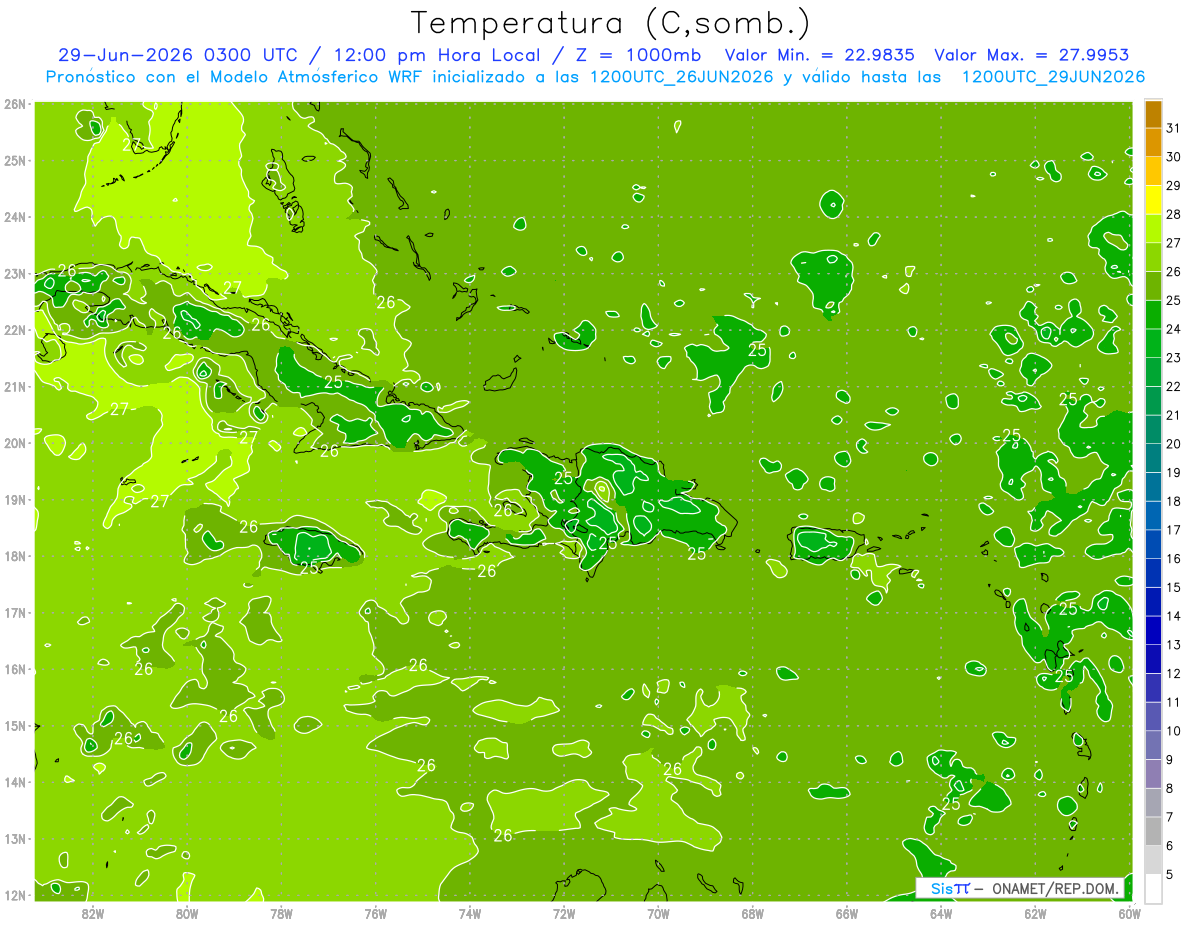Click the '72W' longitude axis label
The image size is (1200, 927).
pos(564,913)
